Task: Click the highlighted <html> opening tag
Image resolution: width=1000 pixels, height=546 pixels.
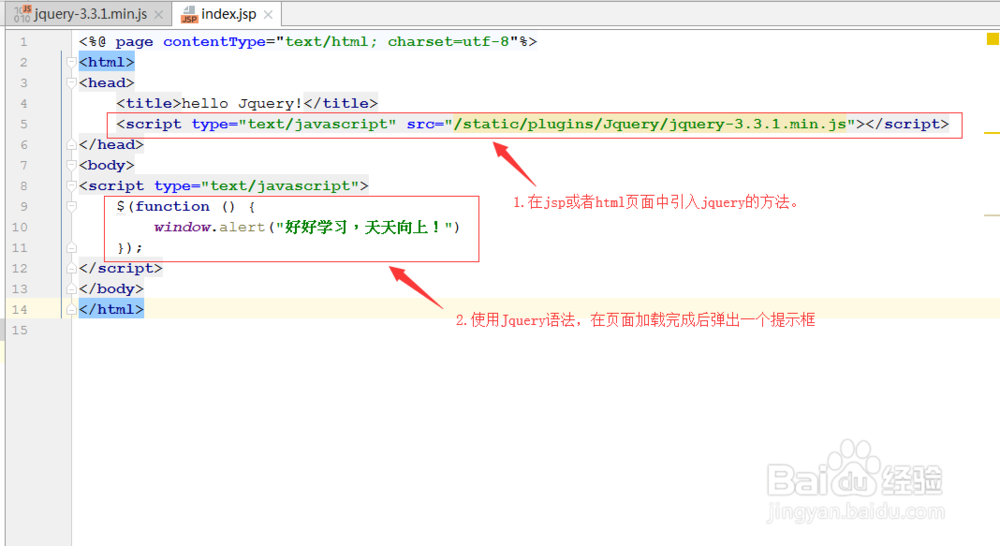Action: [x=107, y=62]
